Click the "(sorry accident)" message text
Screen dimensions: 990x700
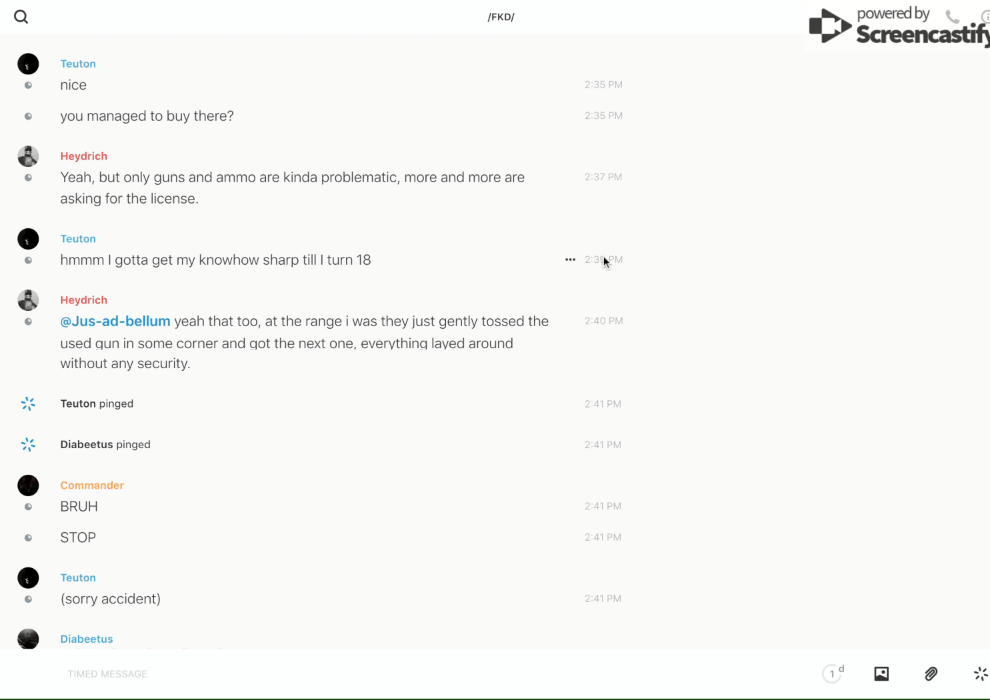pyautogui.click(x=110, y=599)
